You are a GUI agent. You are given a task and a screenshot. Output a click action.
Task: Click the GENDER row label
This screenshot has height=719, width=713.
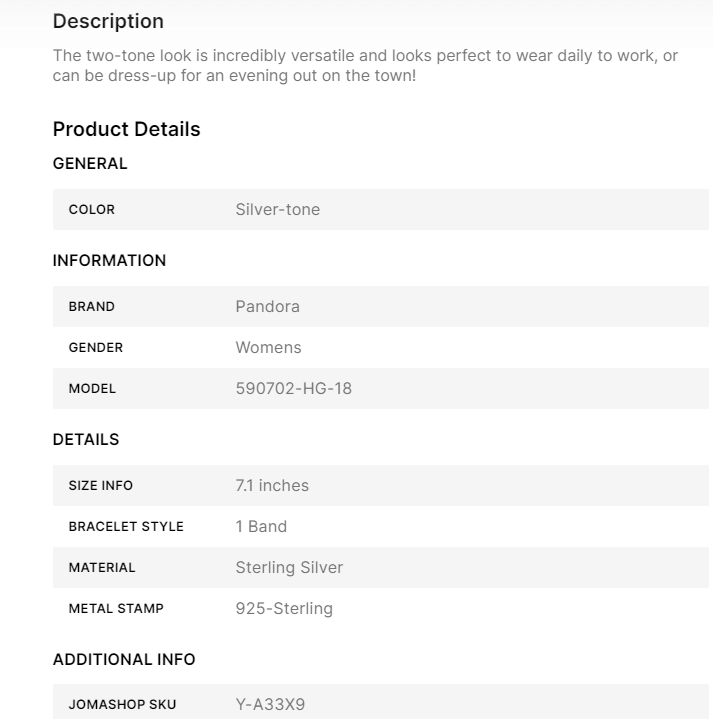[95, 348]
